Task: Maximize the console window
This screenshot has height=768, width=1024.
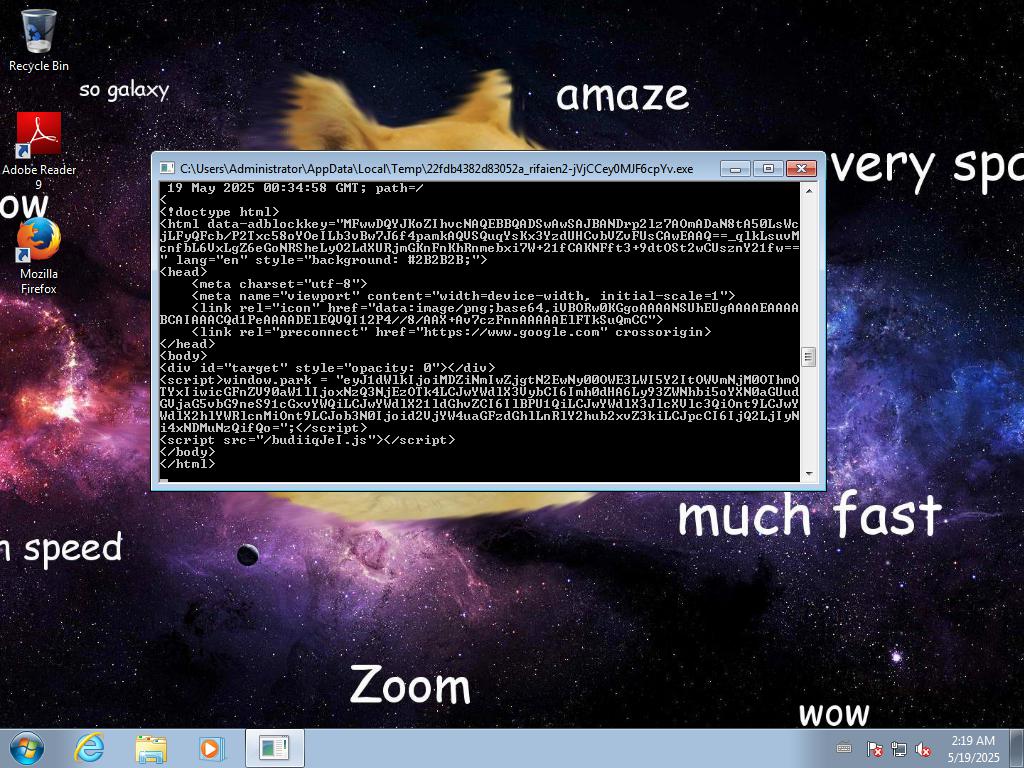Action: [768, 168]
